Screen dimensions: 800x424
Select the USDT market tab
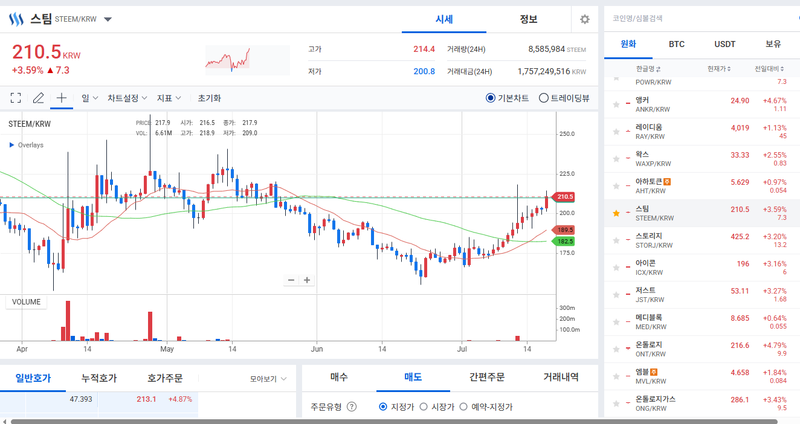click(x=724, y=44)
